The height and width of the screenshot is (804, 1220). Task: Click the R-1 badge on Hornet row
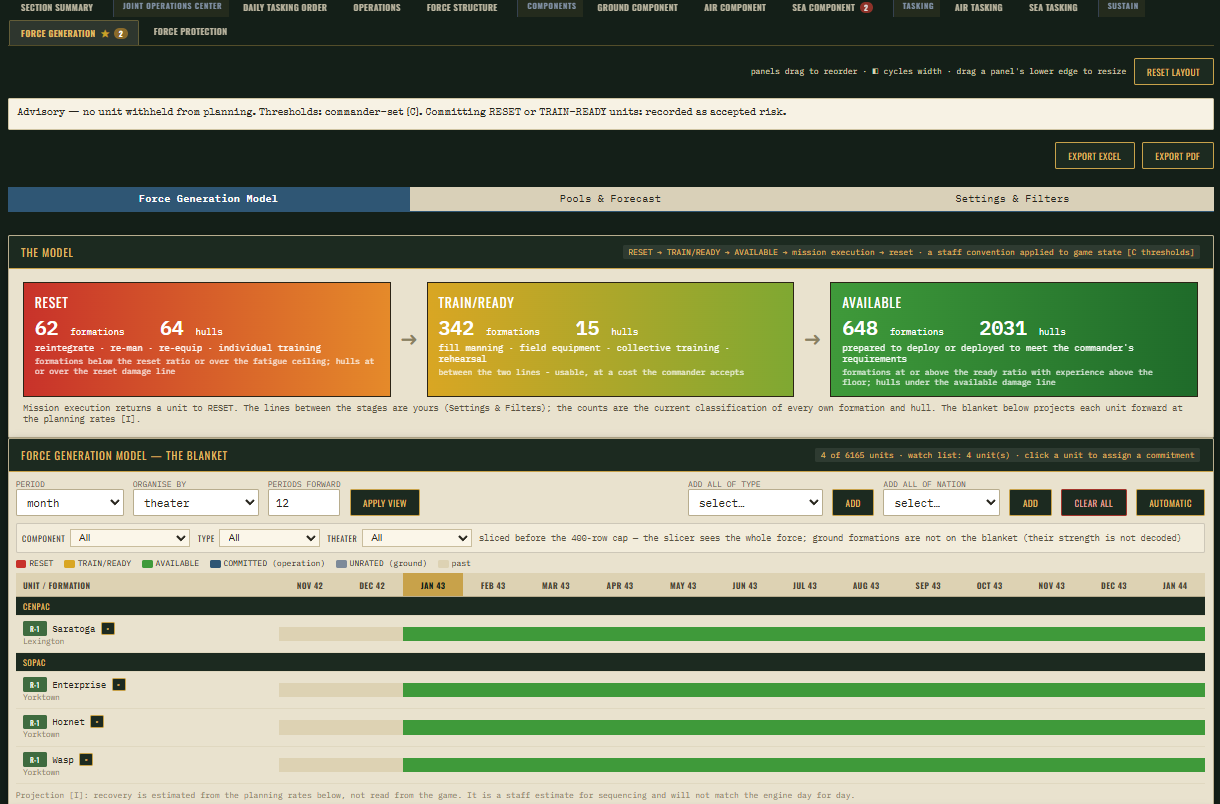point(35,722)
